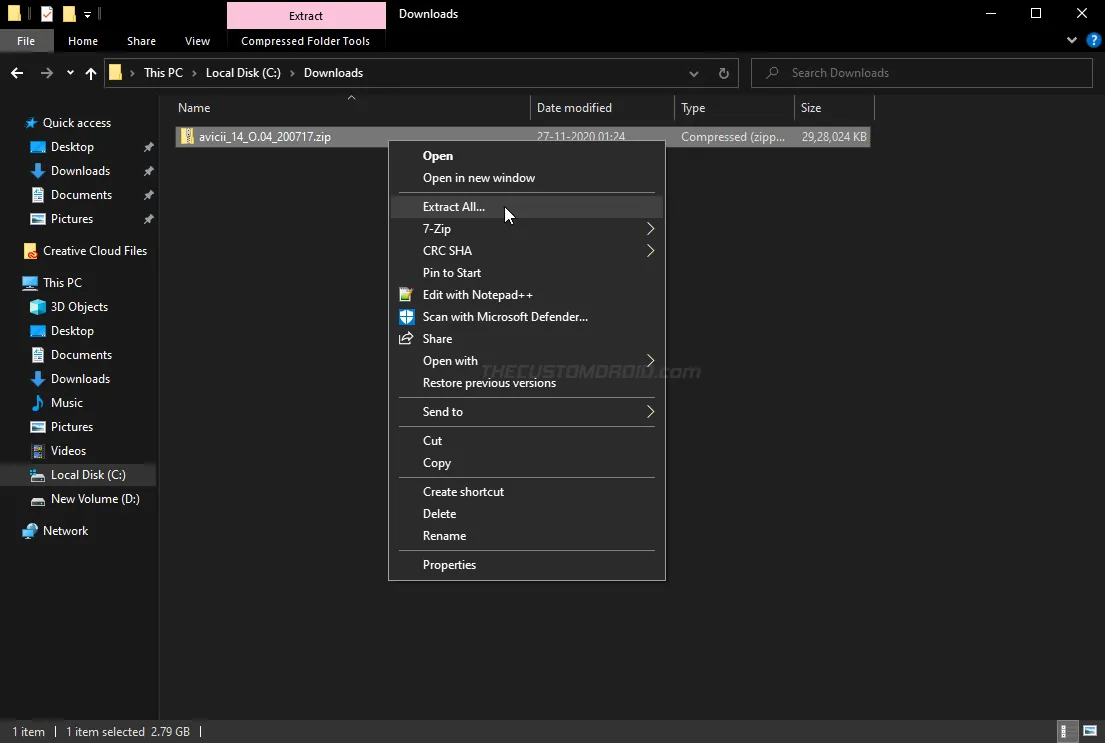Click the Up directory arrow
The image size is (1105, 743).
[91, 73]
